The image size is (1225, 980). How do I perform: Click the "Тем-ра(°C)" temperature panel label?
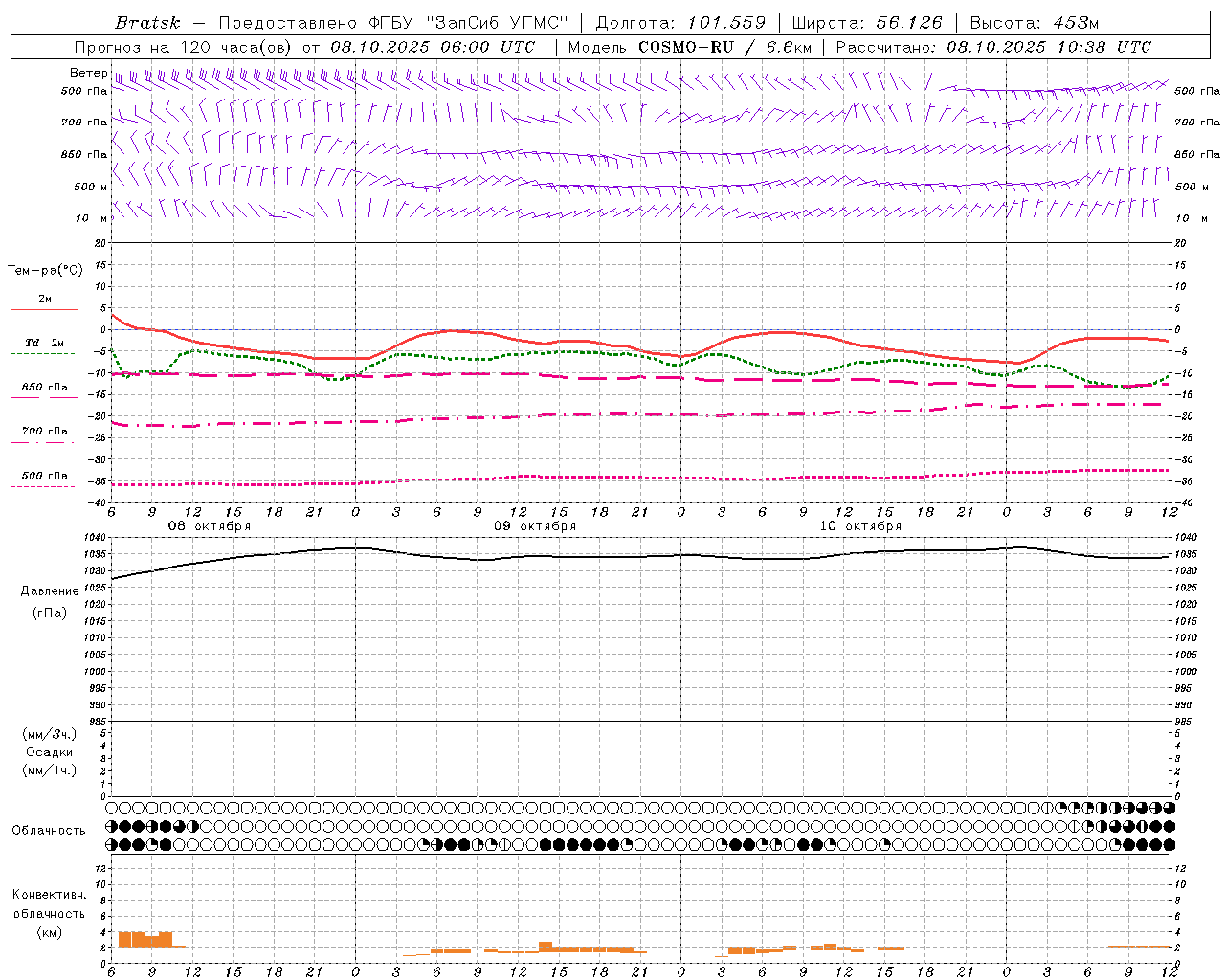point(45,271)
